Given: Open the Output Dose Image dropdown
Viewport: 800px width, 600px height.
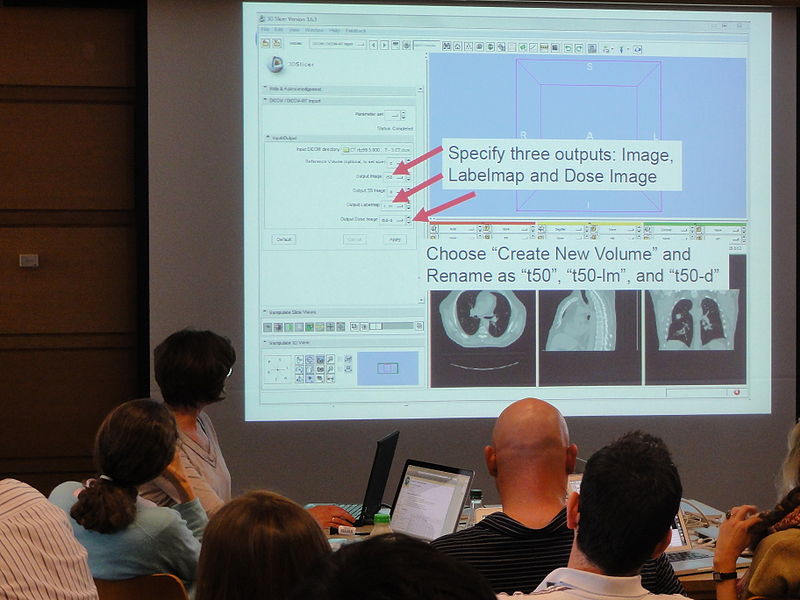Looking at the screenshot, I should click(x=394, y=219).
